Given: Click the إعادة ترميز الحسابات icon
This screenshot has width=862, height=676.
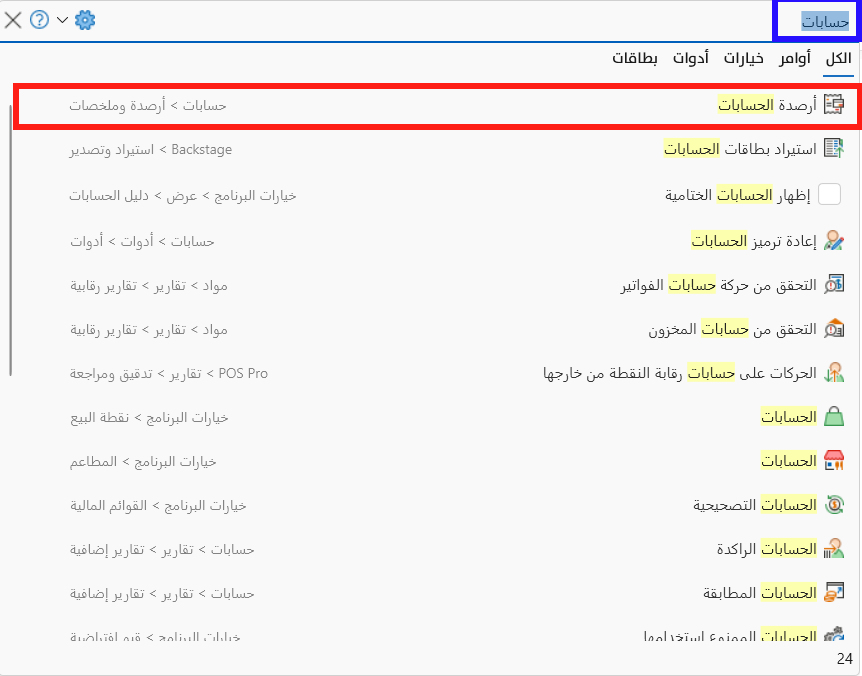Looking at the screenshot, I should [x=833, y=241].
